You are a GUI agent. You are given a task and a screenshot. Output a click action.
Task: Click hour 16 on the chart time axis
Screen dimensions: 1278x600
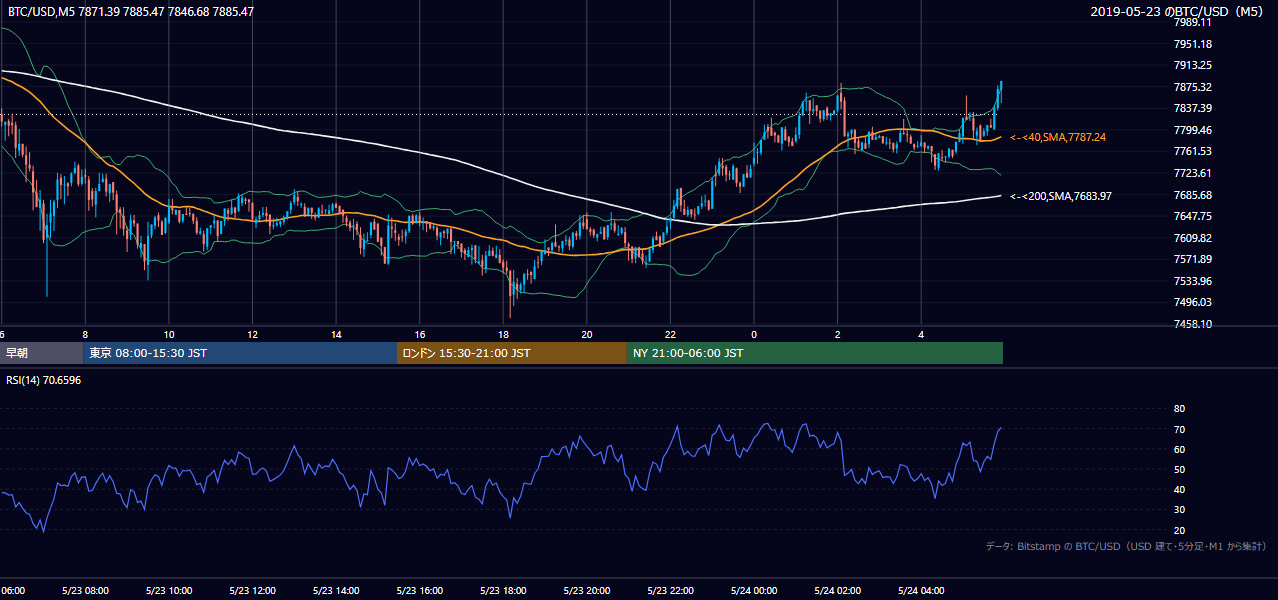click(x=420, y=335)
